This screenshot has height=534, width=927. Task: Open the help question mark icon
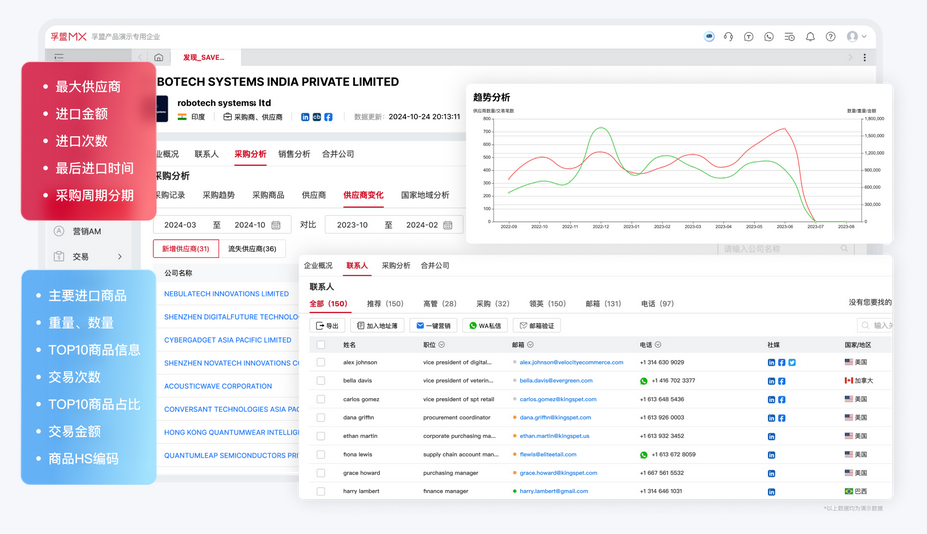coord(830,37)
